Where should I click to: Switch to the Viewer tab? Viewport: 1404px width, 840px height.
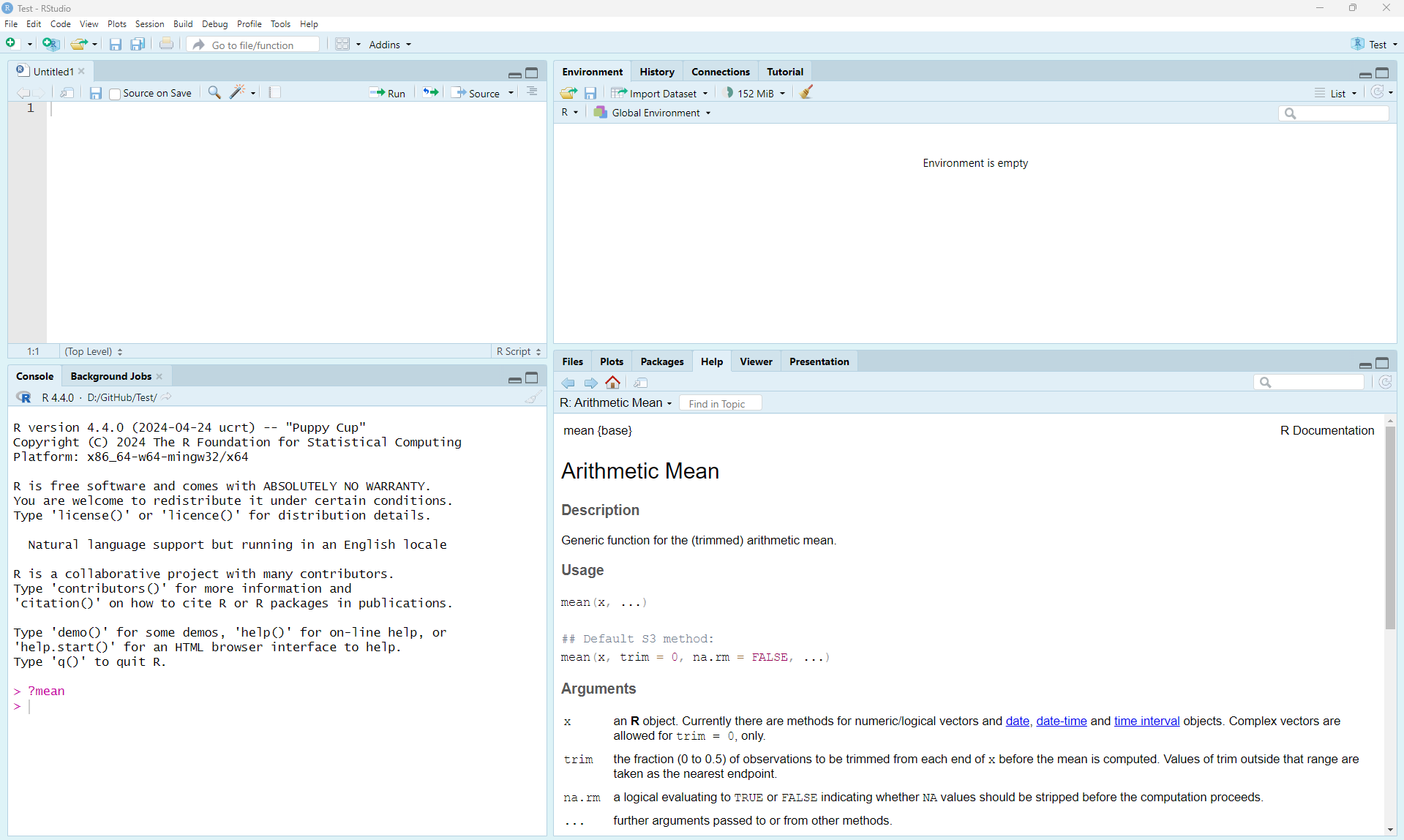(756, 361)
